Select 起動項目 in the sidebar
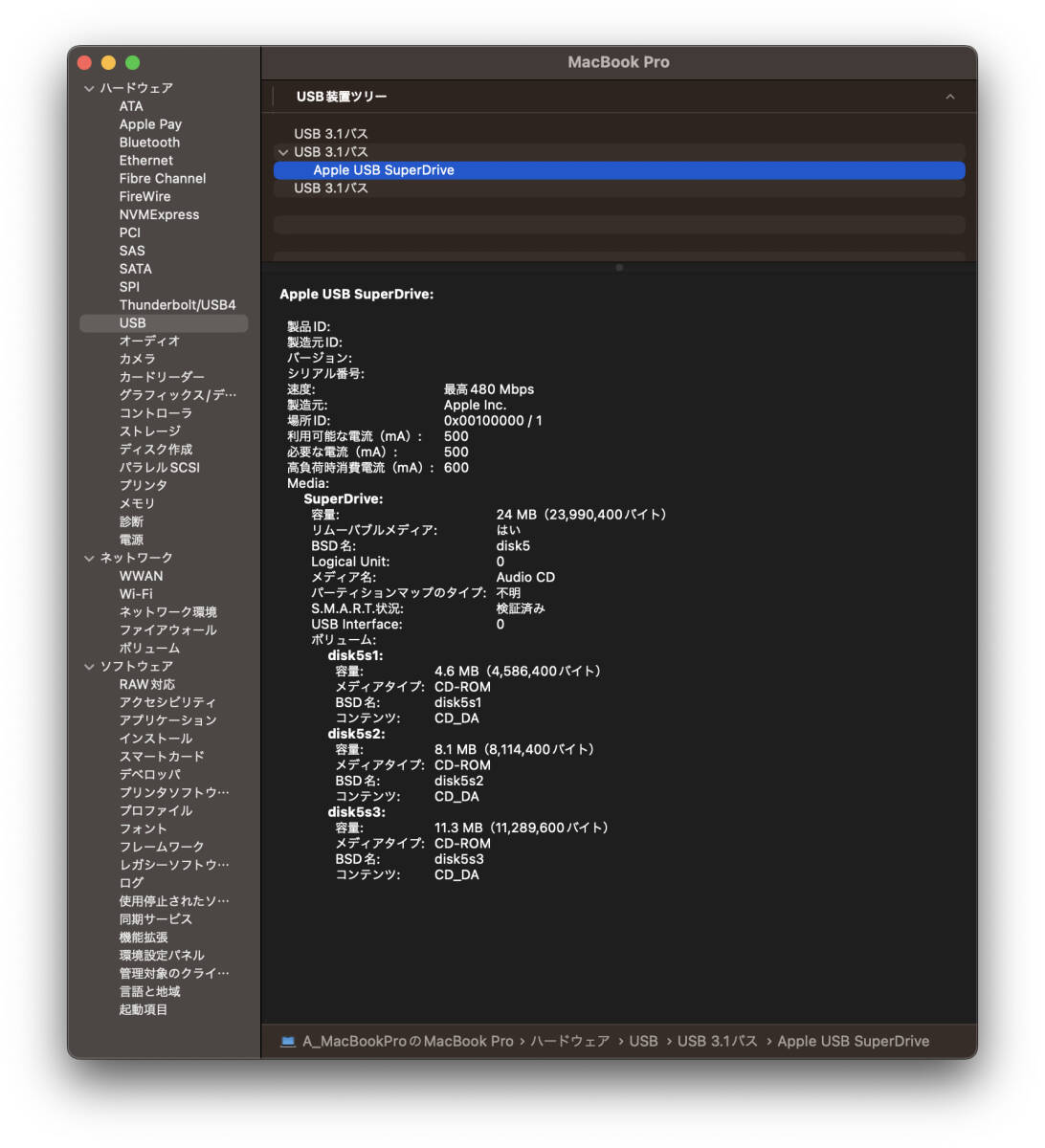The width and height of the screenshot is (1045, 1148). [144, 1010]
